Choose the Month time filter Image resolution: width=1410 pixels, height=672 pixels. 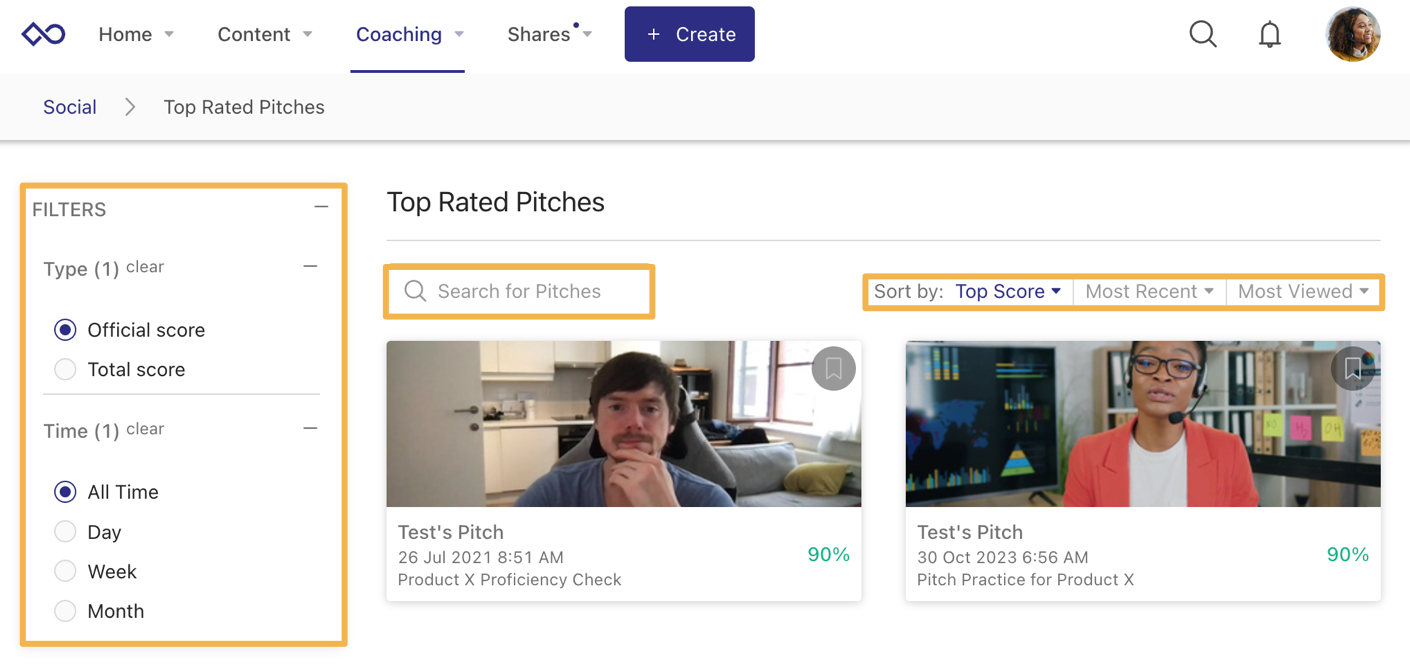[x=65, y=611]
